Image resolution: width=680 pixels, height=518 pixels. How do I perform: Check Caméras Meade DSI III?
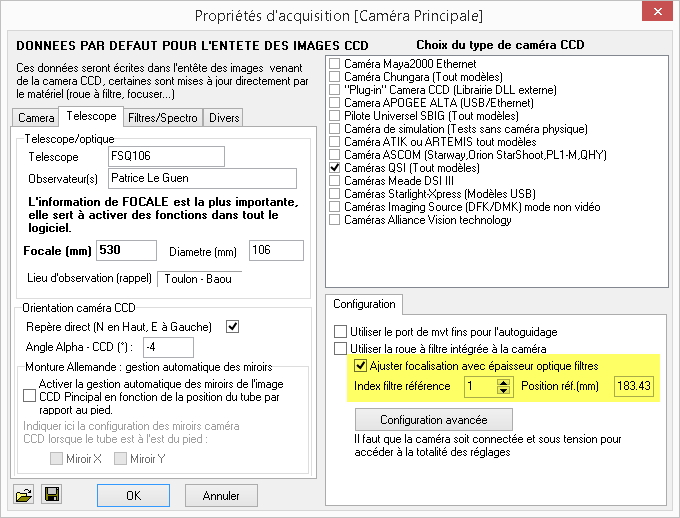click(x=334, y=180)
